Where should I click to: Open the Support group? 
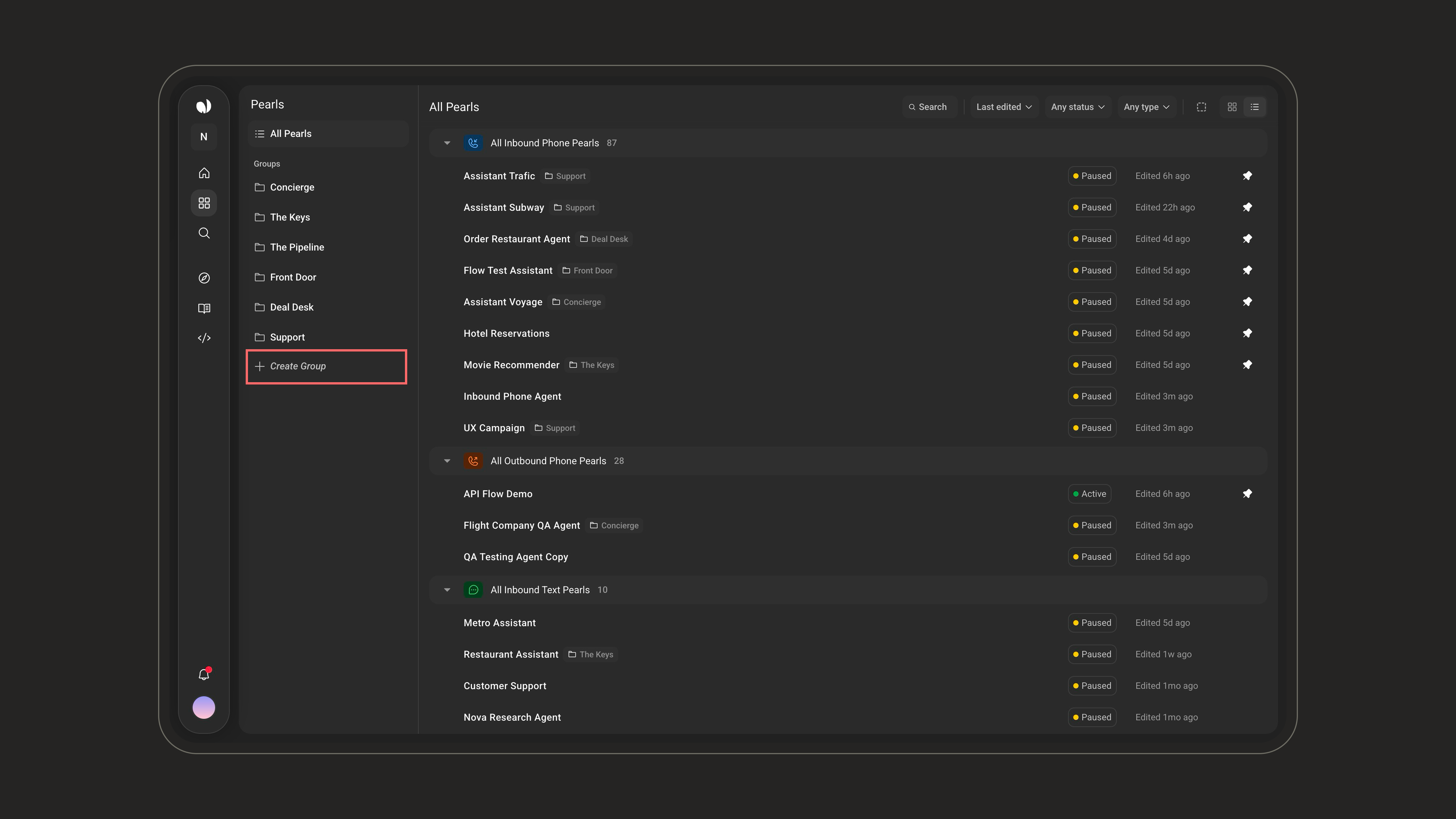[x=328, y=337]
